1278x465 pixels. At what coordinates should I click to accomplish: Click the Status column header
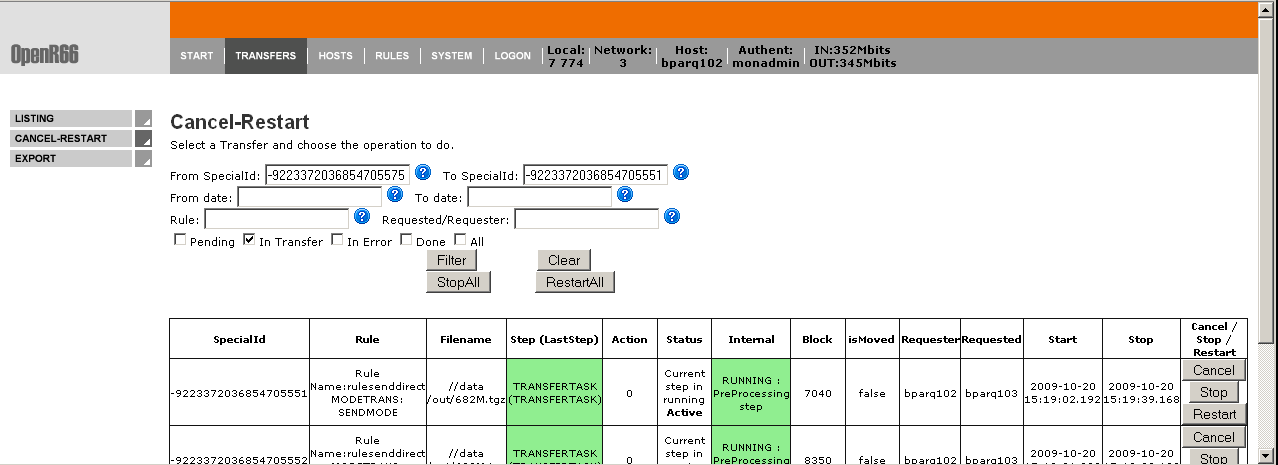click(x=685, y=339)
